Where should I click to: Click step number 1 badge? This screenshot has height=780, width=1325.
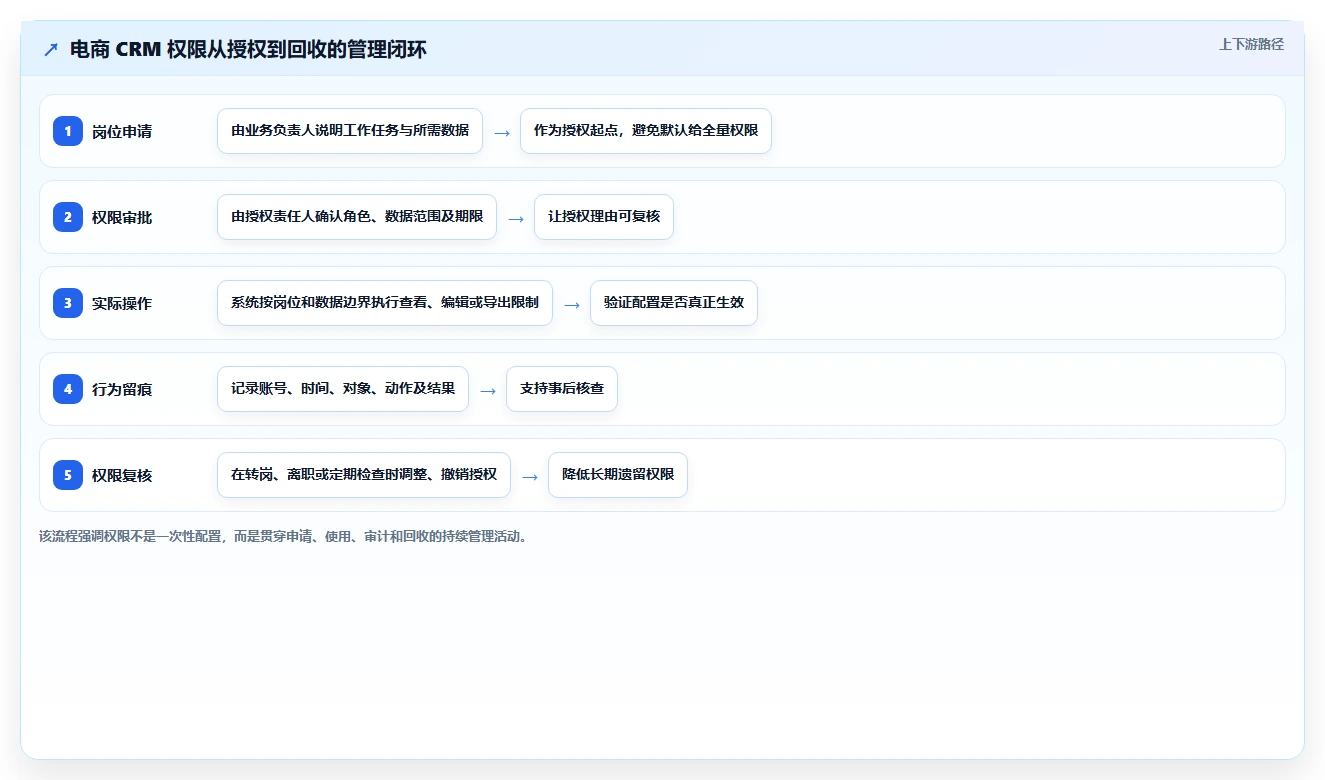(68, 131)
